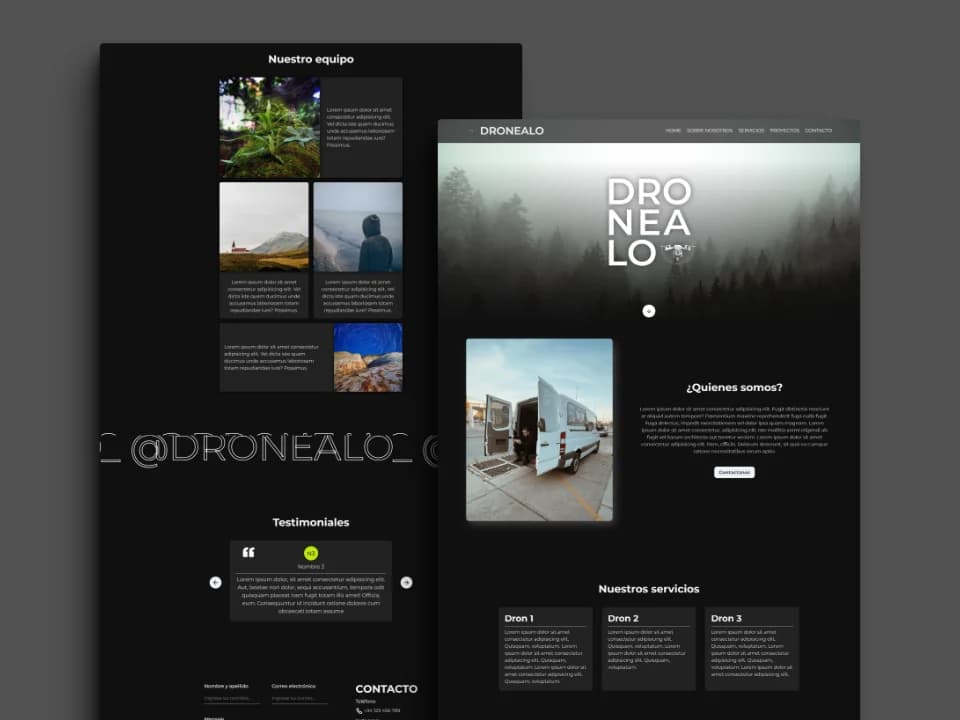This screenshot has height=720, width=960.
Task: Click the previous testimonial arrow
Action: point(216,582)
